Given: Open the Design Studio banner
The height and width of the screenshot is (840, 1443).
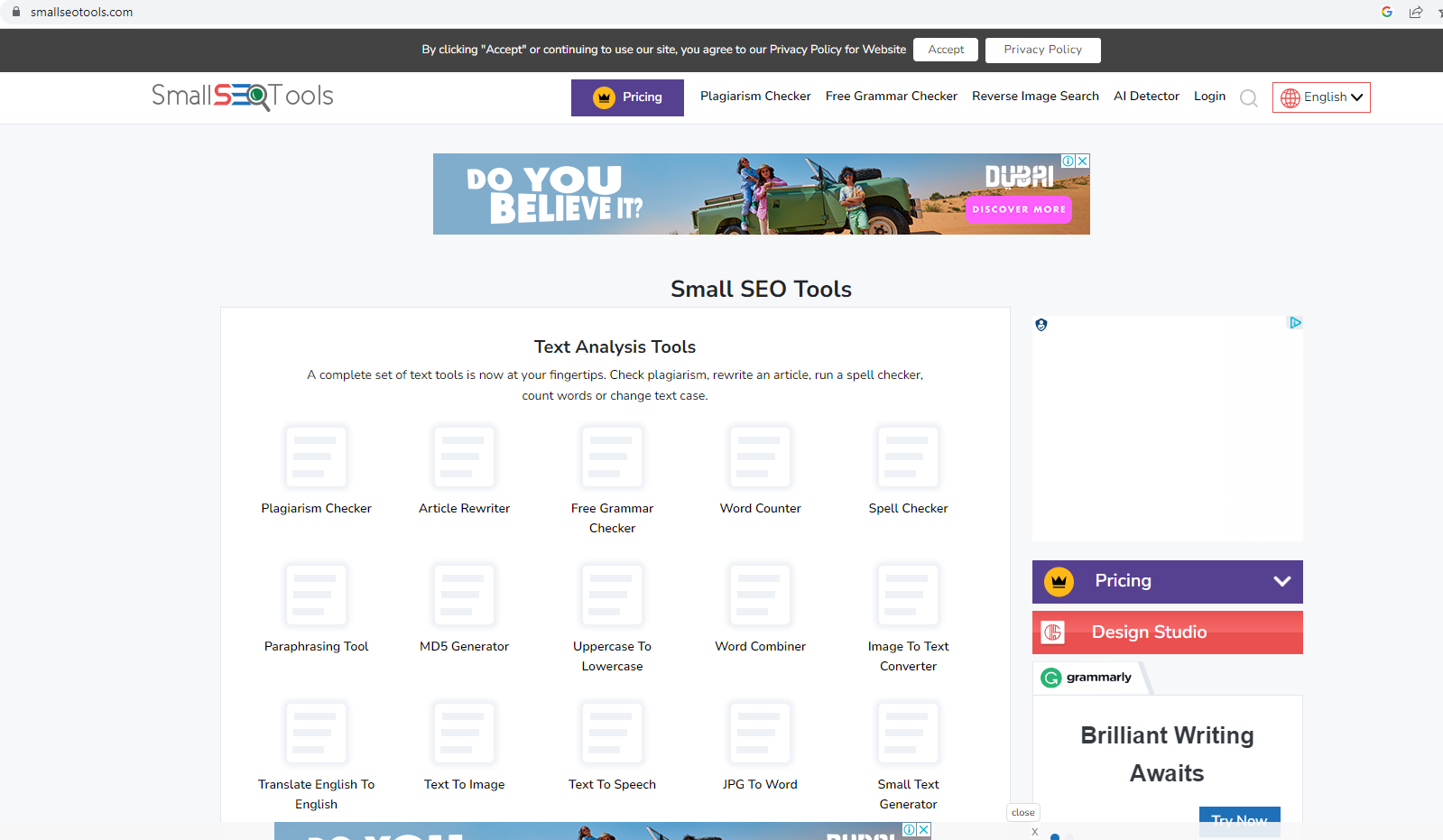Looking at the screenshot, I should tap(1168, 632).
